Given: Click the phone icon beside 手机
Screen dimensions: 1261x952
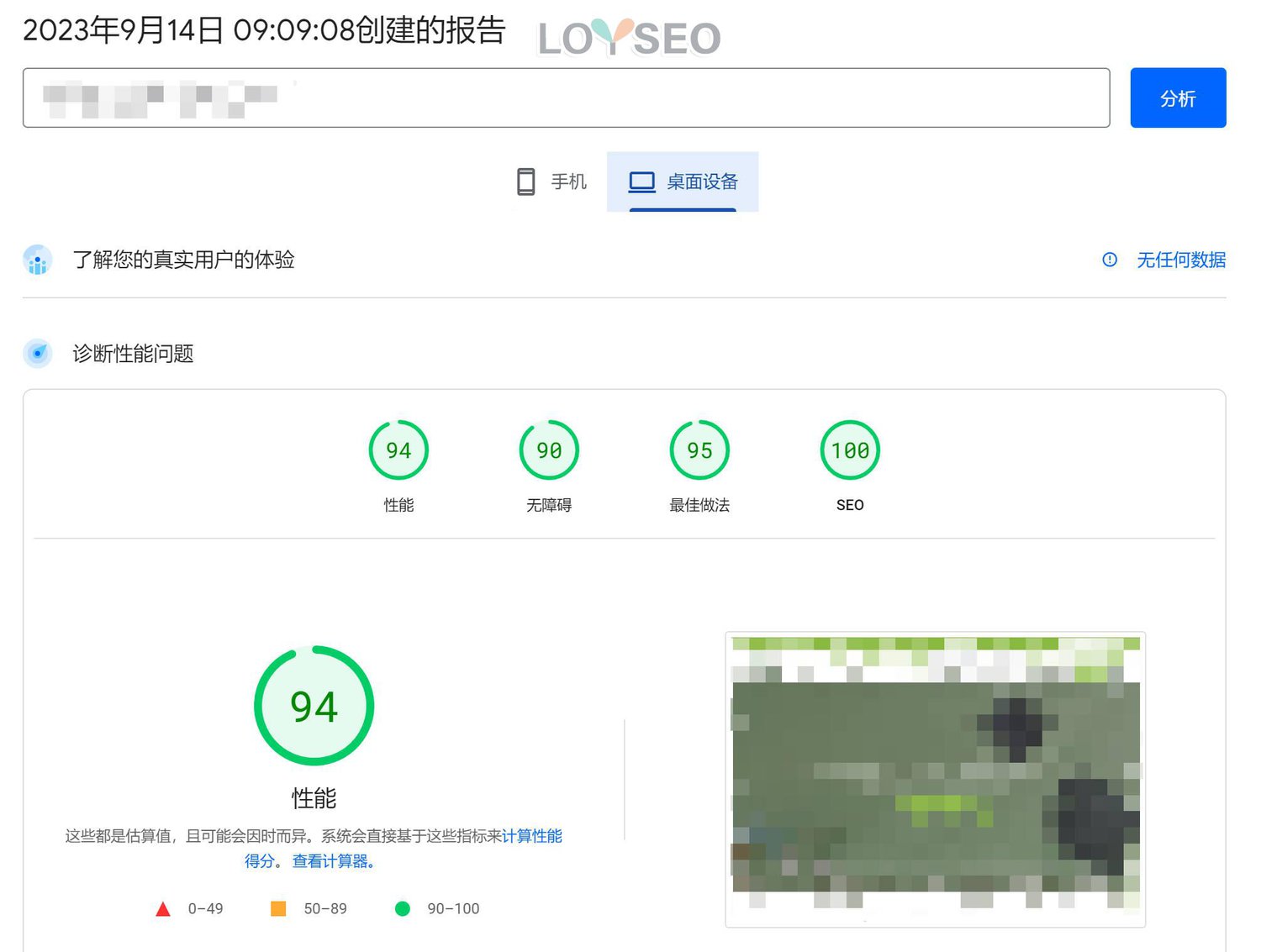Looking at the screenshot, I should point(526,181).
